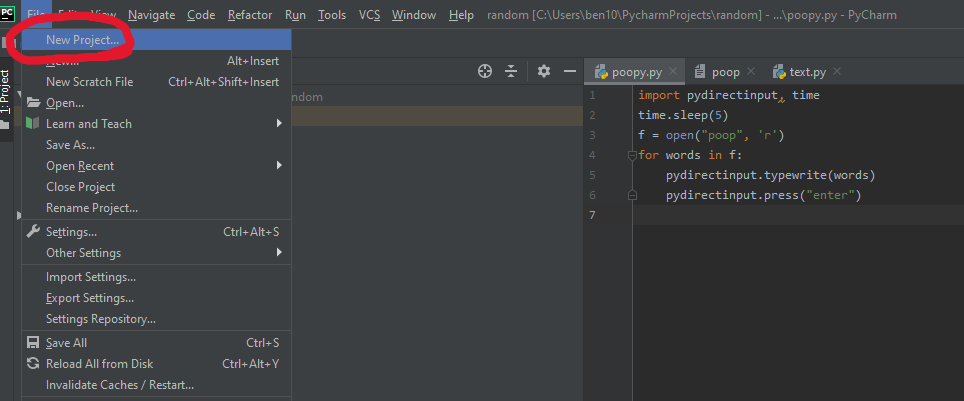Image resolution: width=964 pixels, height=401 pixels.
Task: Choose Invalidate Caches / Restart...
Action: (157, 385)
